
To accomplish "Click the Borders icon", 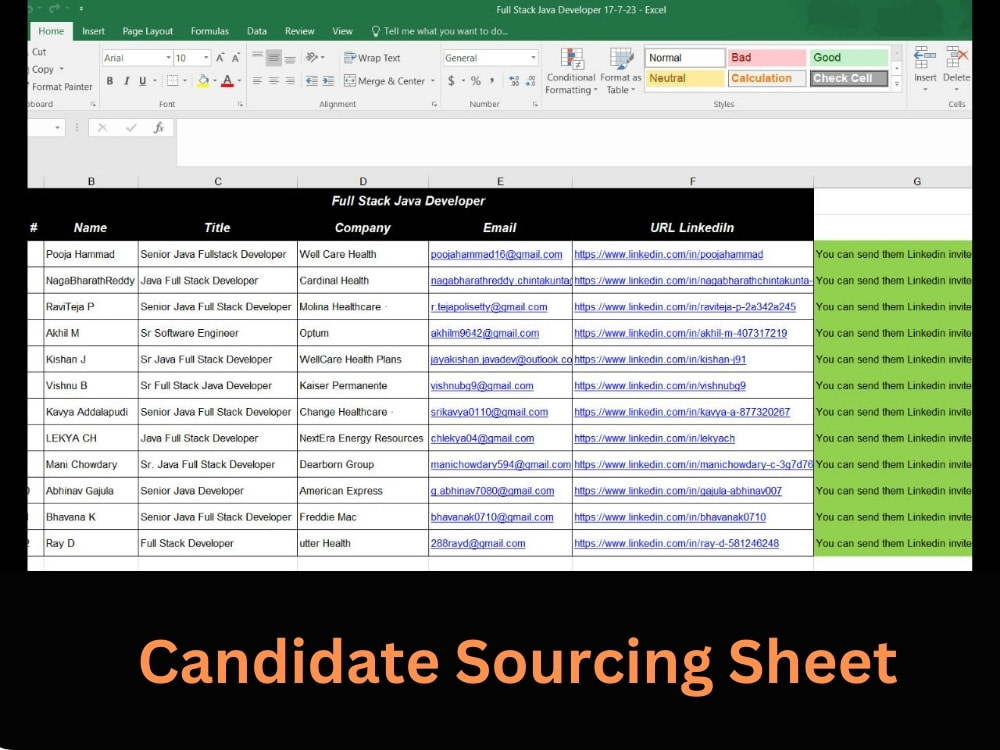I will point(172,81).
